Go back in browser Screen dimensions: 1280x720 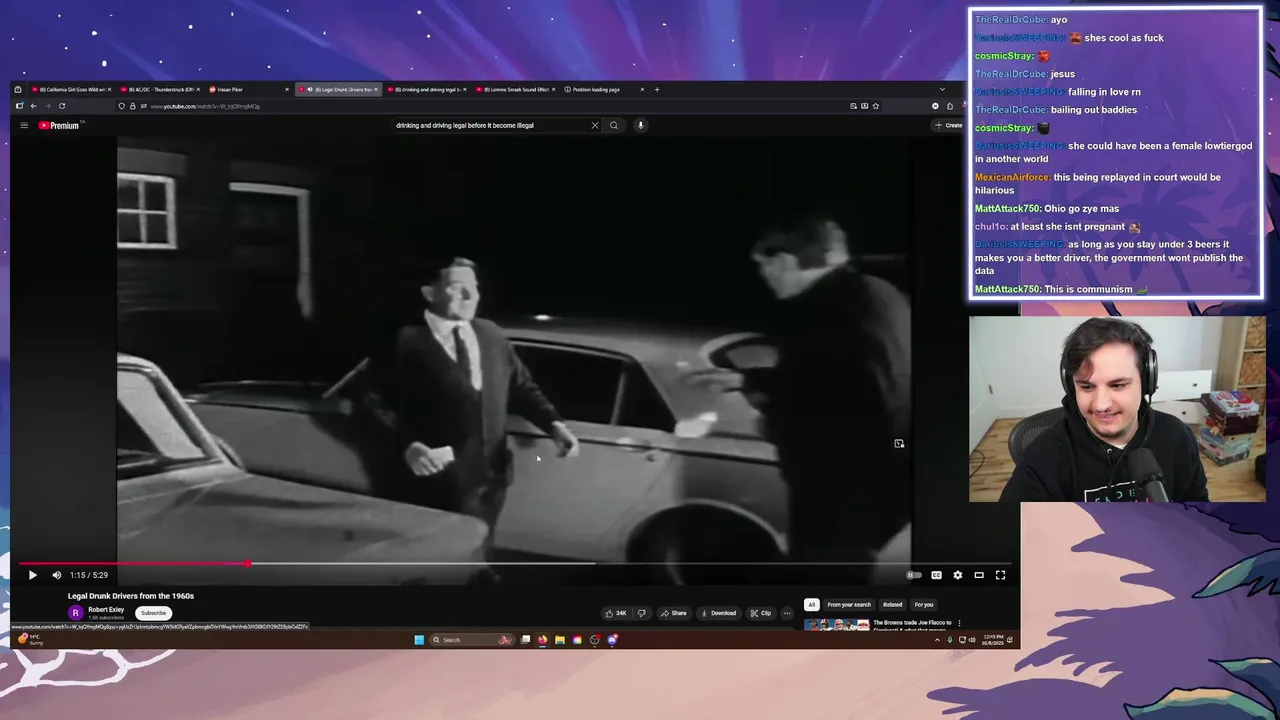click(x=33, y=106)
